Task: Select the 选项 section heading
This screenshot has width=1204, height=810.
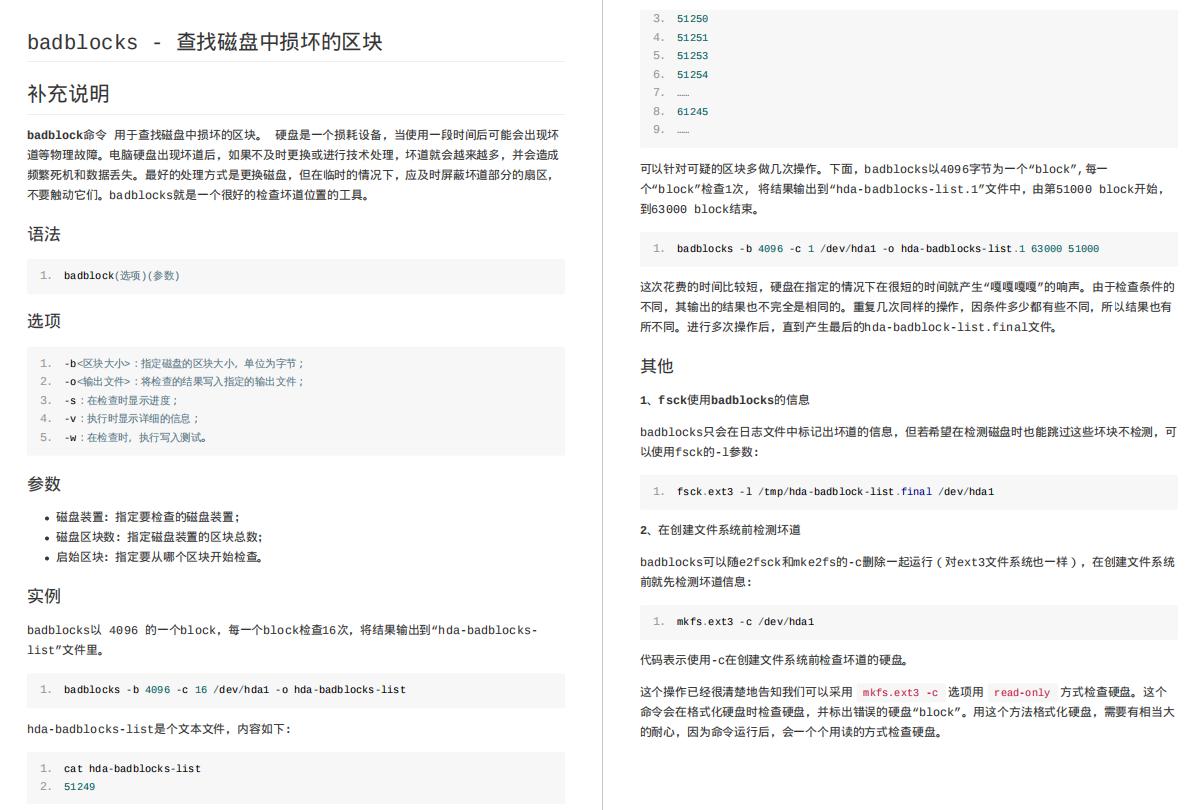Action: coord(44,321)
